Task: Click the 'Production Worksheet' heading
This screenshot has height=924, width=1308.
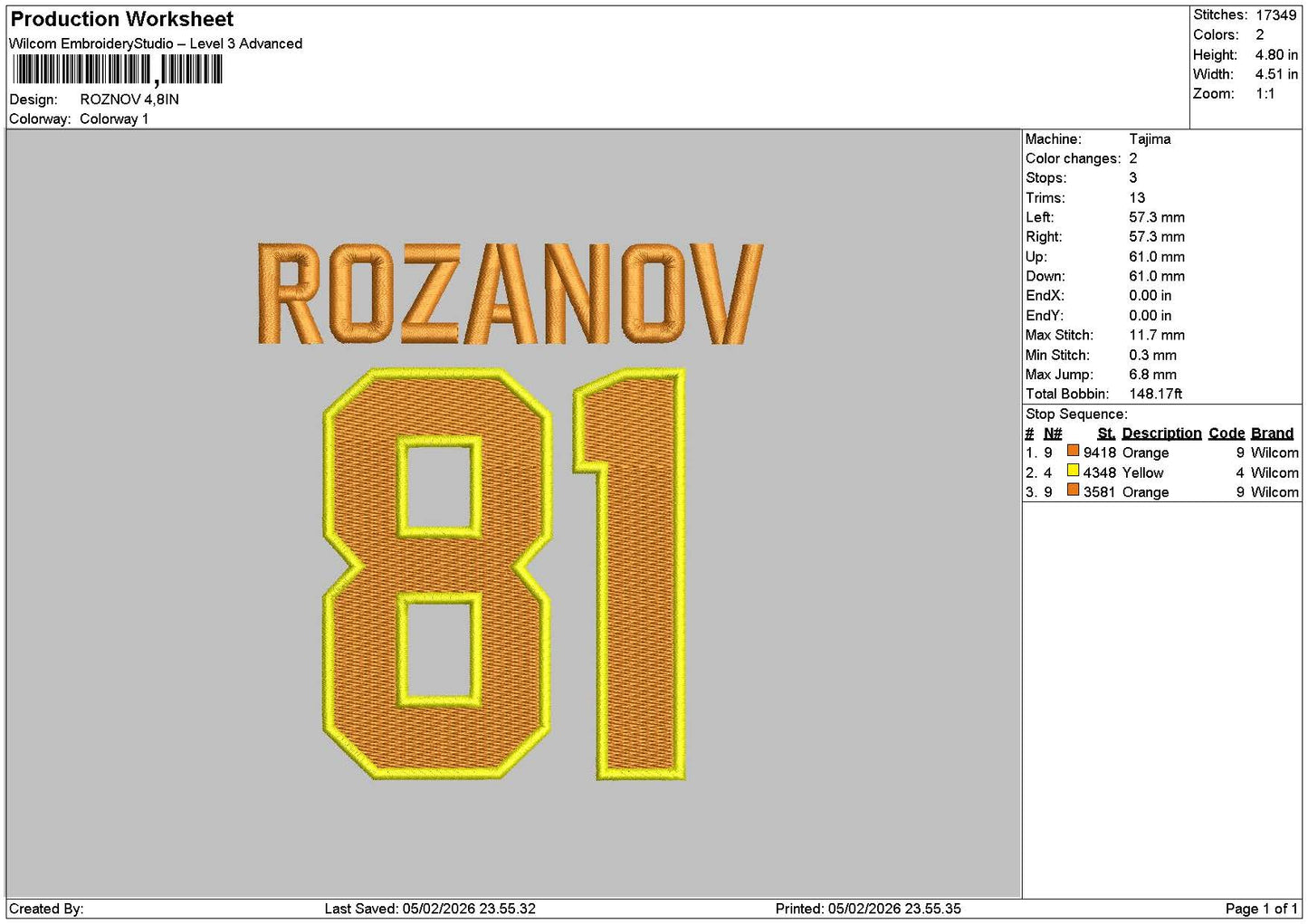Action: tap(122, 19)
